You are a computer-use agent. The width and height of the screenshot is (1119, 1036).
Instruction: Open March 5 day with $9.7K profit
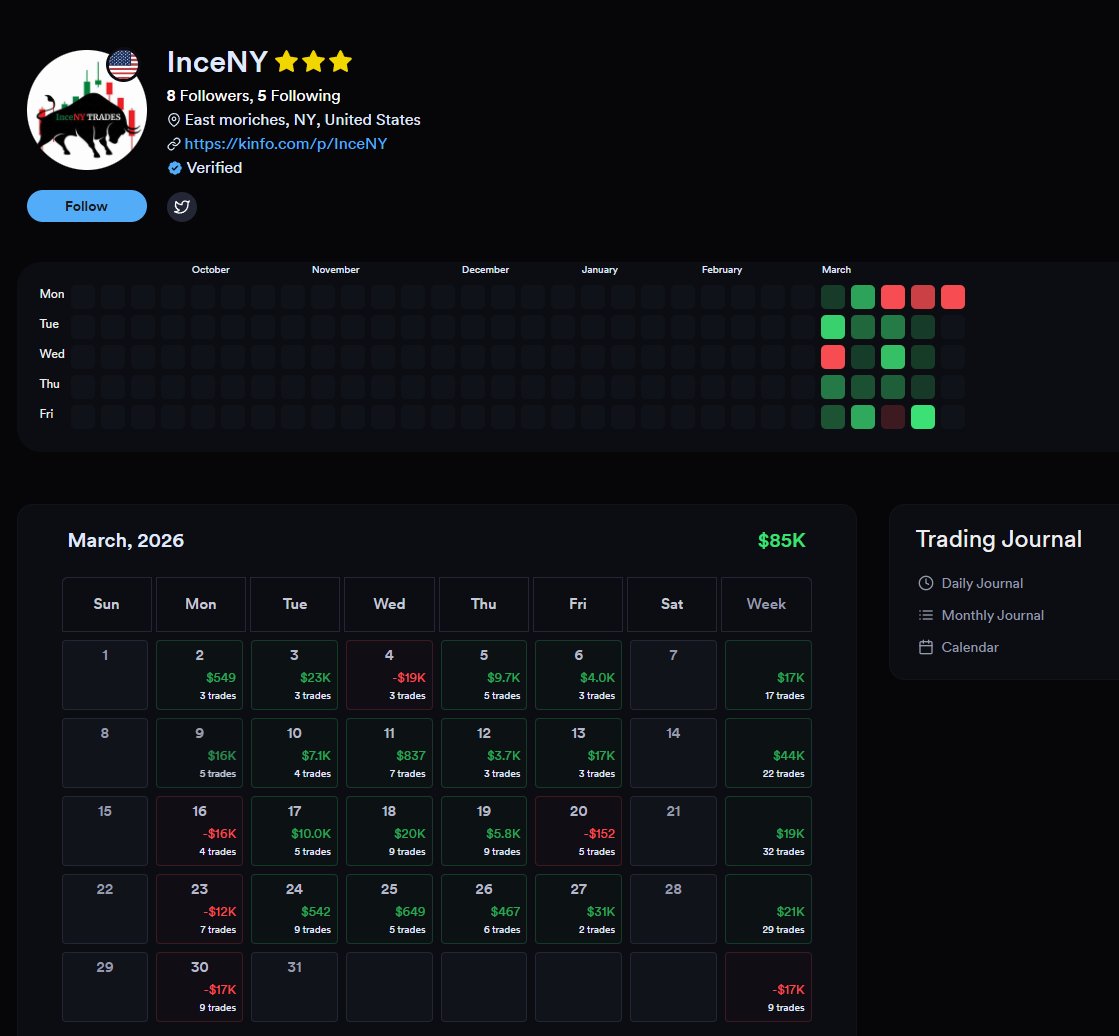click(484, 675)
